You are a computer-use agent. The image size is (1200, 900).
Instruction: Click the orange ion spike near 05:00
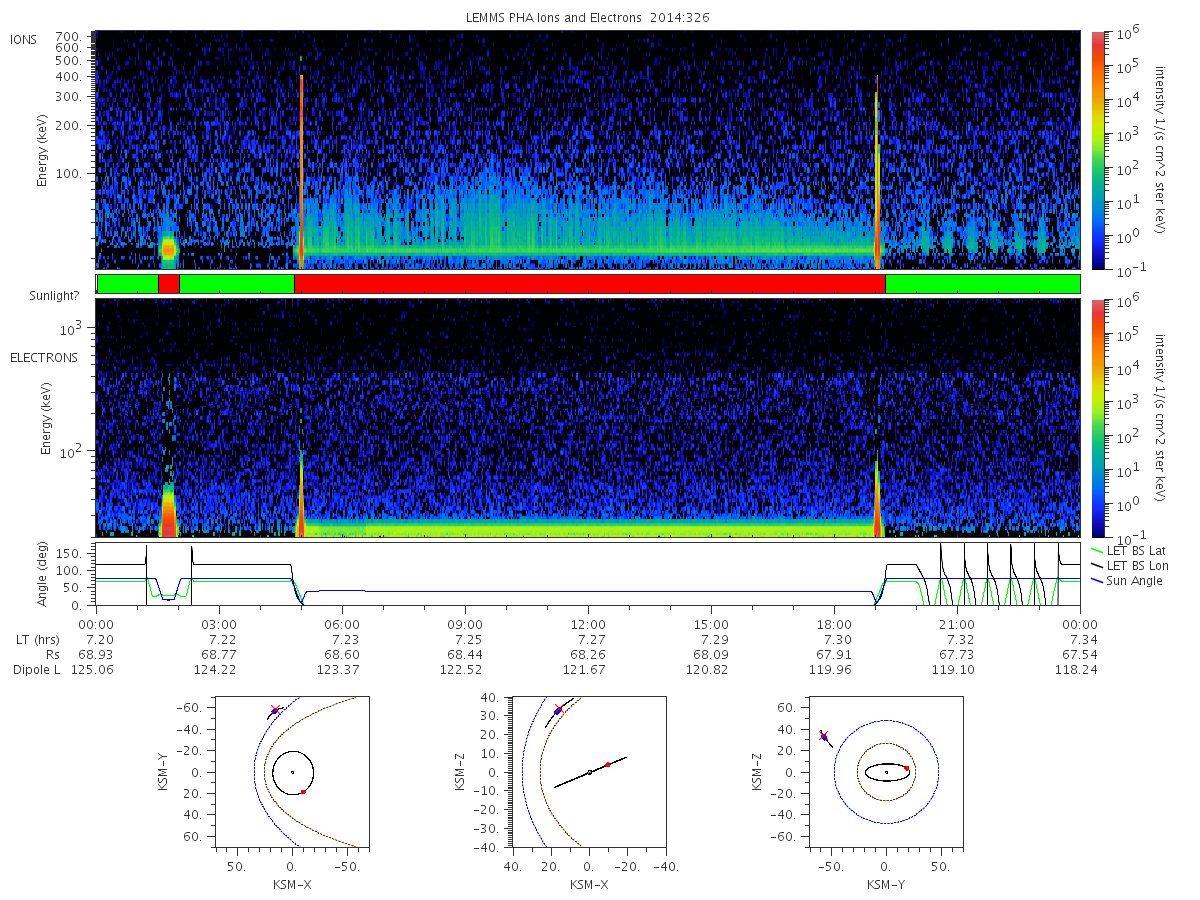pos(301,170)
